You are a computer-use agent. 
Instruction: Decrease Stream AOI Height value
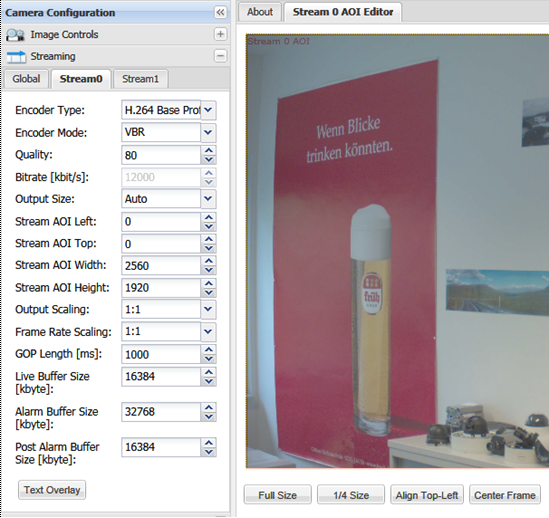tap(209, 292)
